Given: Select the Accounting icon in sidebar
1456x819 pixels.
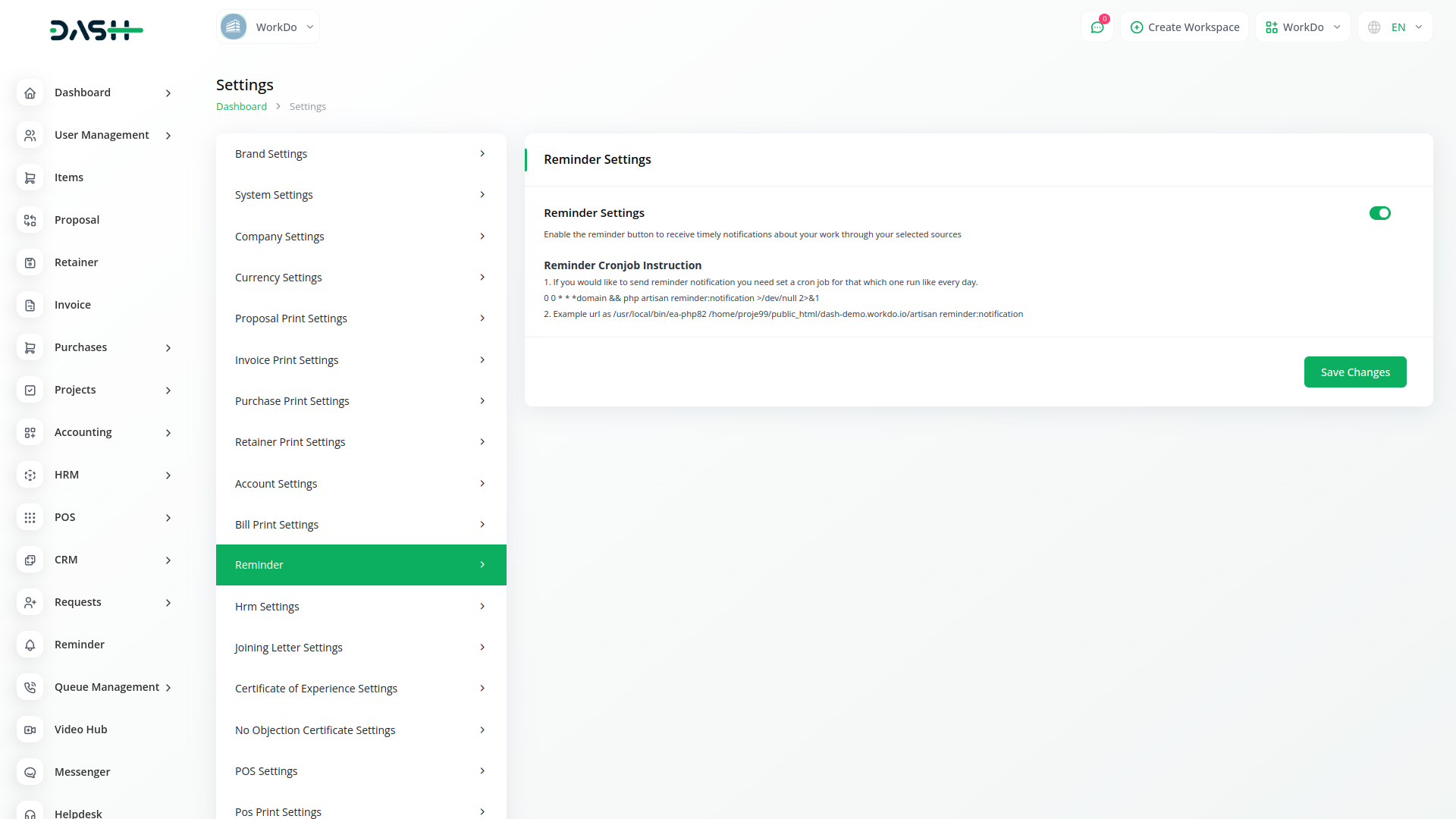Looking at the screenshot, I should point(30,432).
